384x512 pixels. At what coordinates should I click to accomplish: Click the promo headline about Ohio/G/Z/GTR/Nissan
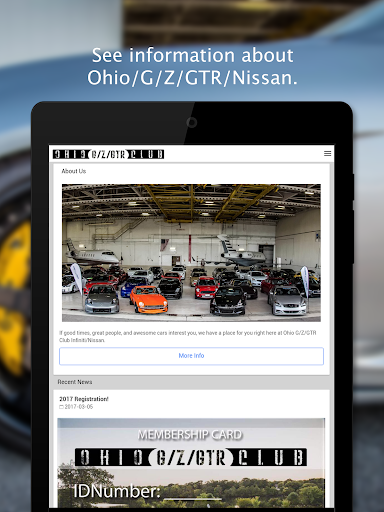(192, 66)
